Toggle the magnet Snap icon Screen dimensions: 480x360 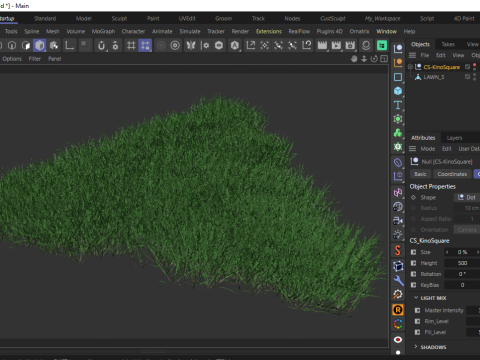coord(101,45)
